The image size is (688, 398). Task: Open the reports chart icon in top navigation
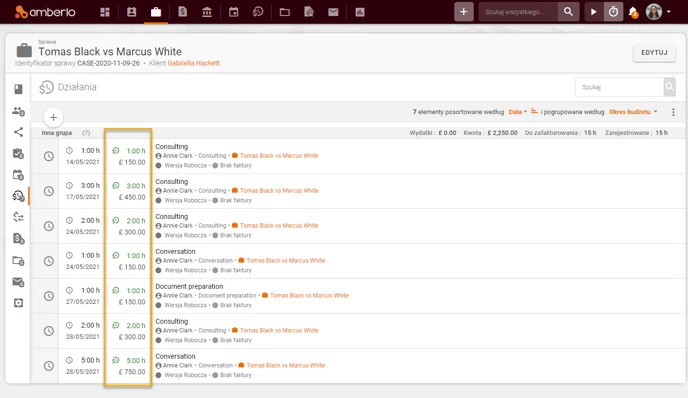360,12
